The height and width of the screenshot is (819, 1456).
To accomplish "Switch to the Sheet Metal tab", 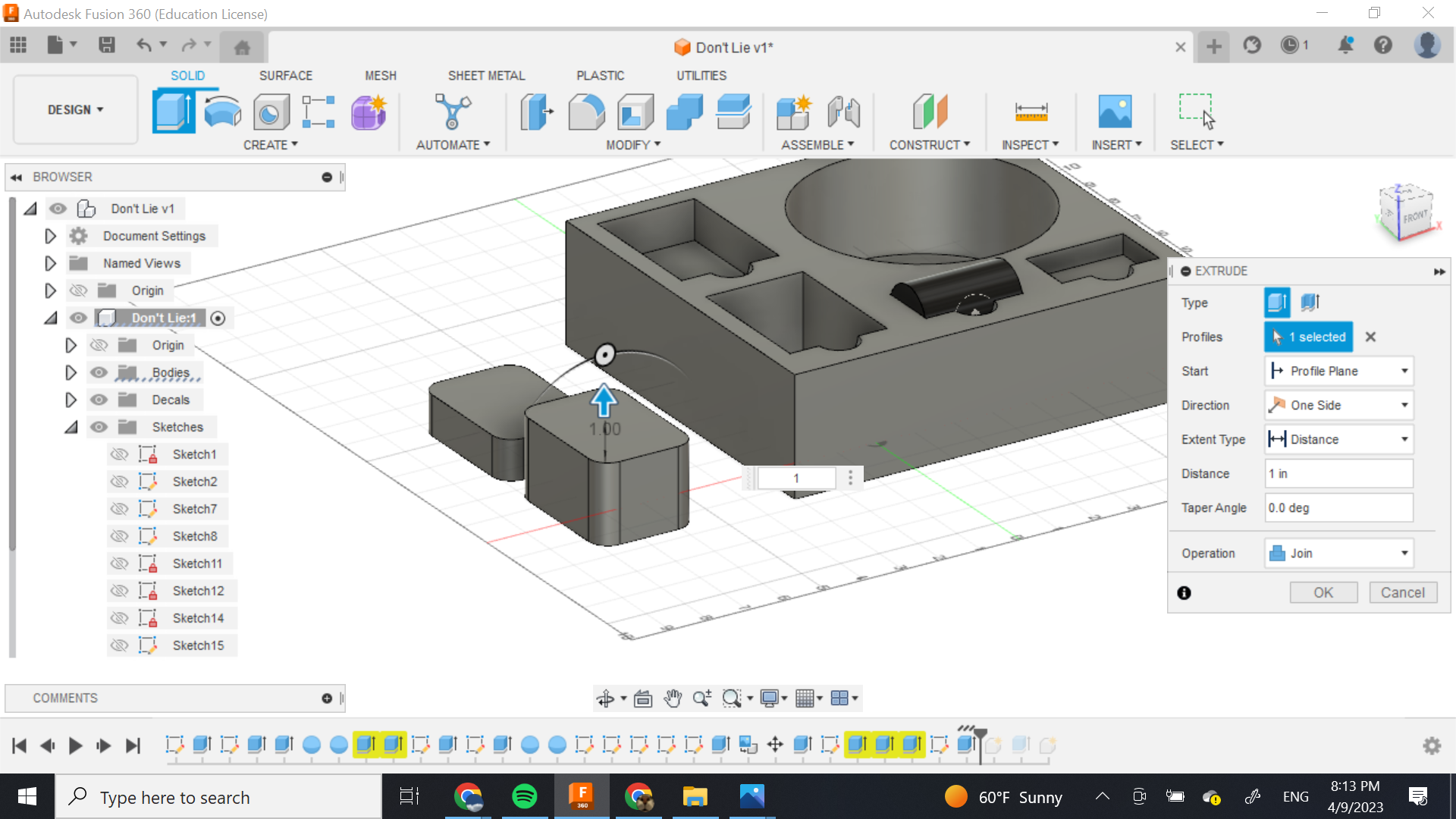I will point(486,76).
